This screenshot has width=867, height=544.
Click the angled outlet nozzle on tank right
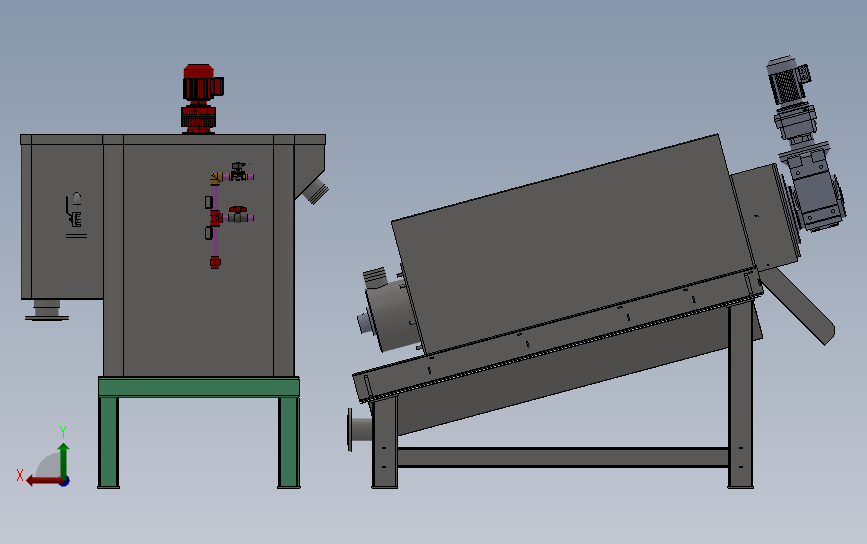[x=315, y=190]
